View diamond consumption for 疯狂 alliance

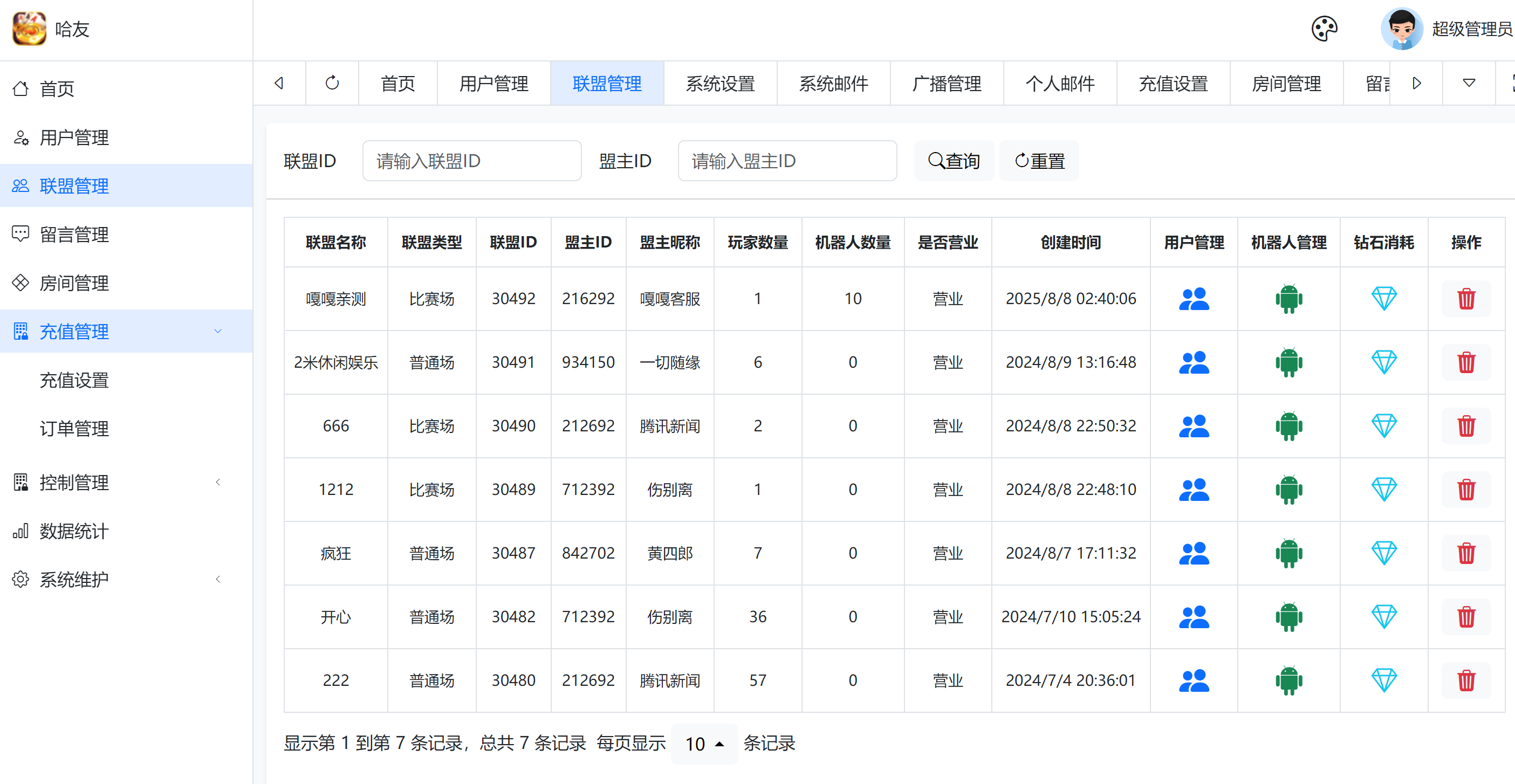click(x=1383, y=553)
